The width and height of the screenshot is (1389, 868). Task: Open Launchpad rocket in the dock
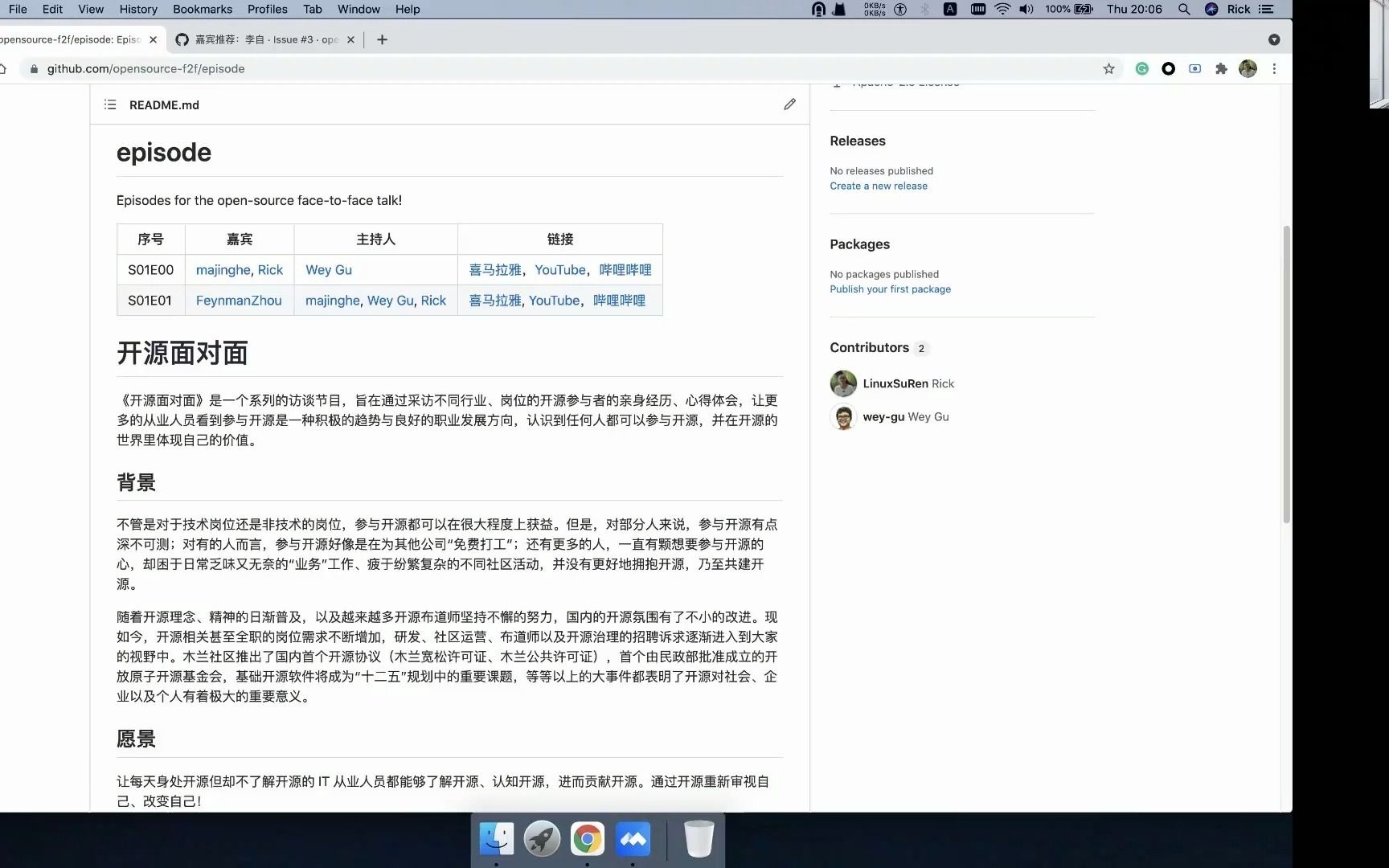point(542,839)
